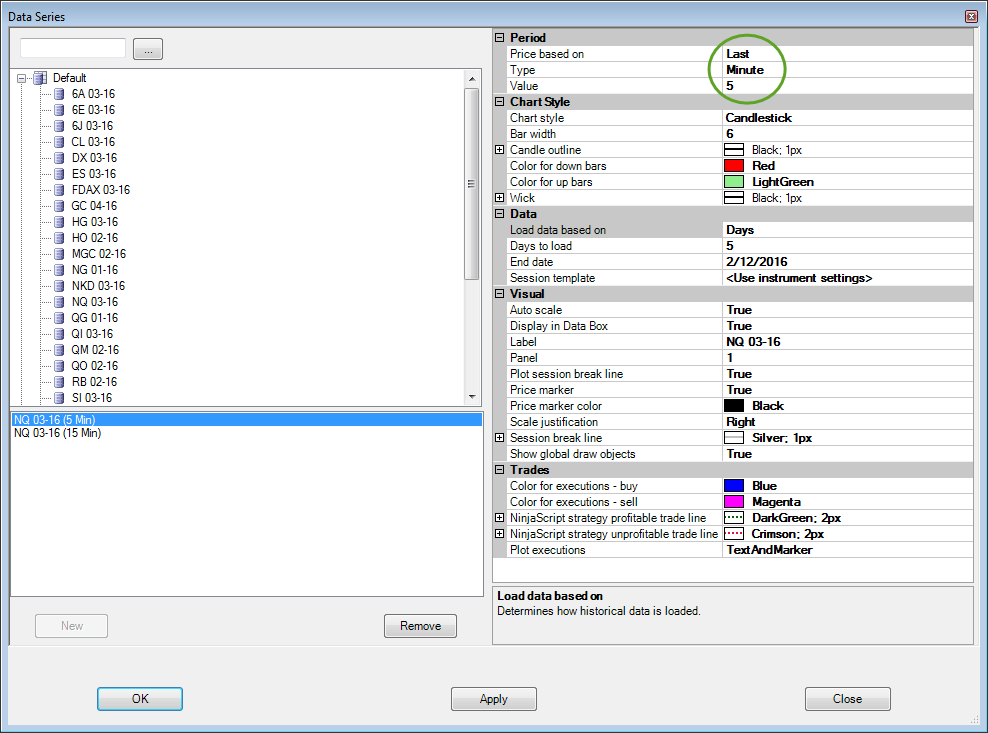Open the Session template dropdown value
Image resolution: width=988 pixels, height=733 pixels.
pos(847,278)
